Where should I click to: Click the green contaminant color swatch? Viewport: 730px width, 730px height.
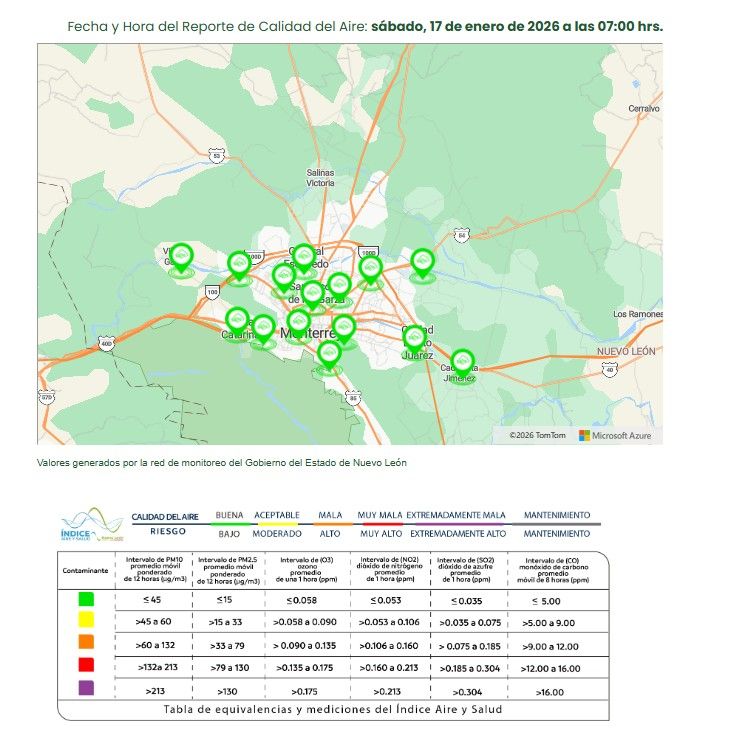click(86, 601)
